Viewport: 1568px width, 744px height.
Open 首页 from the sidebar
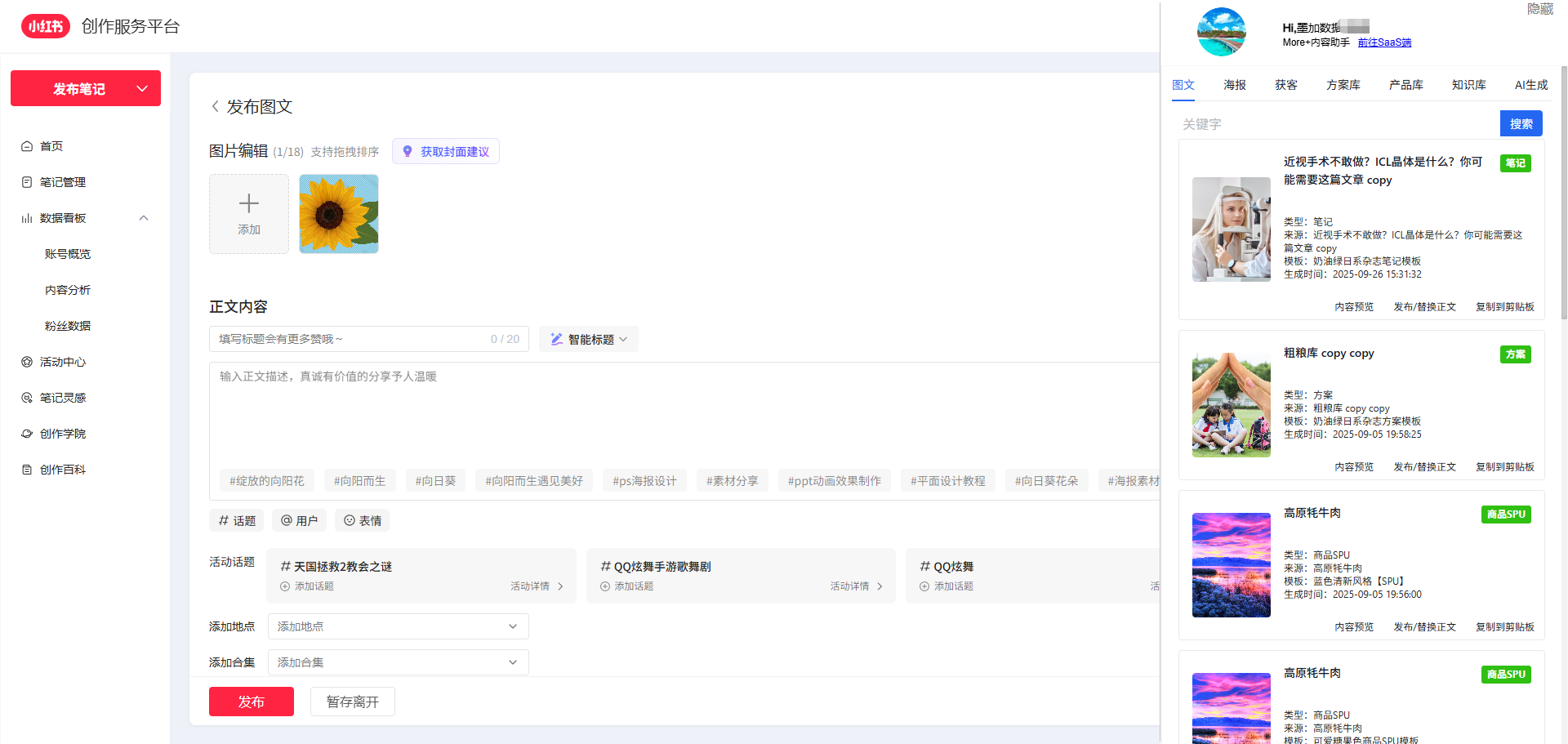coord(51,146)
